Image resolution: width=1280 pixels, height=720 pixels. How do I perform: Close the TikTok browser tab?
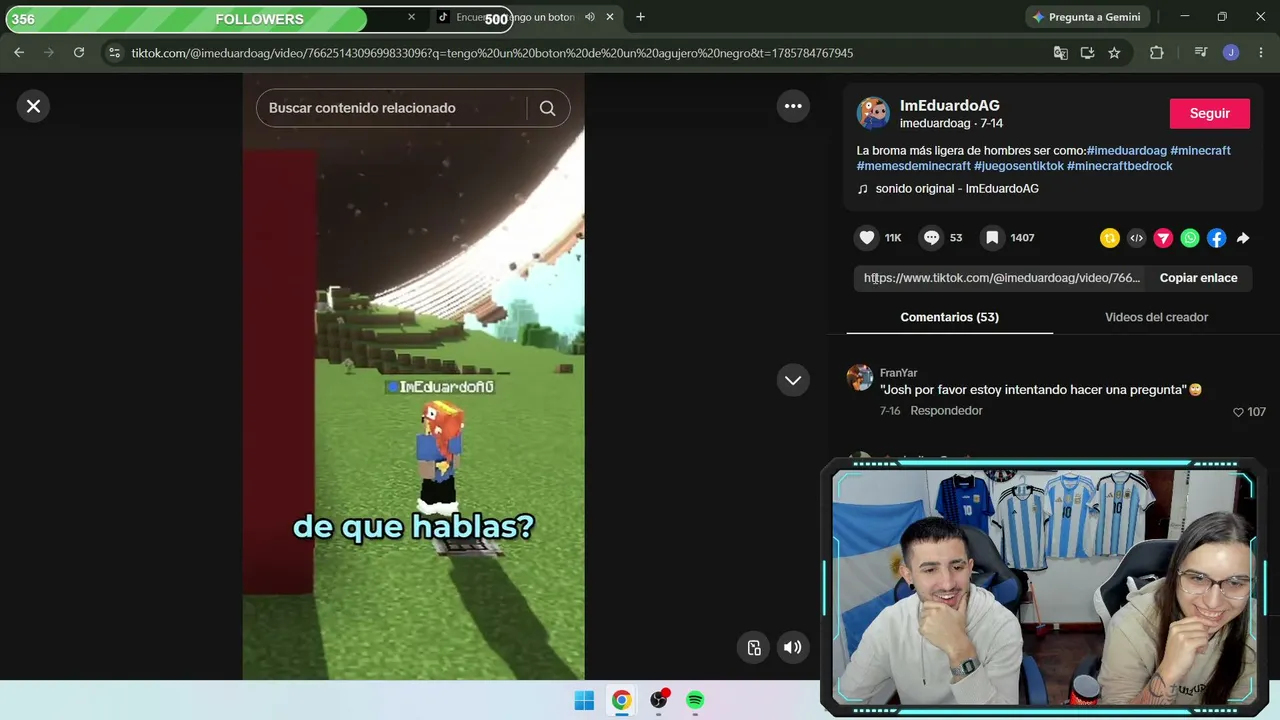pyautogui.click(x=610, y=17)
